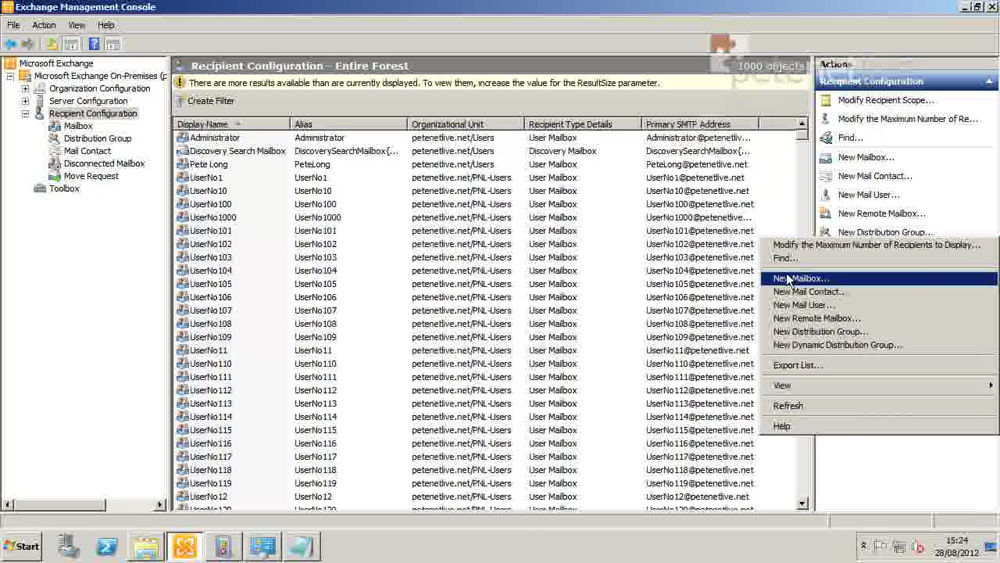The image size is (1000, 563).
Task: Collapse the Recipient Configuration actions section
Action: pos(989,82)
